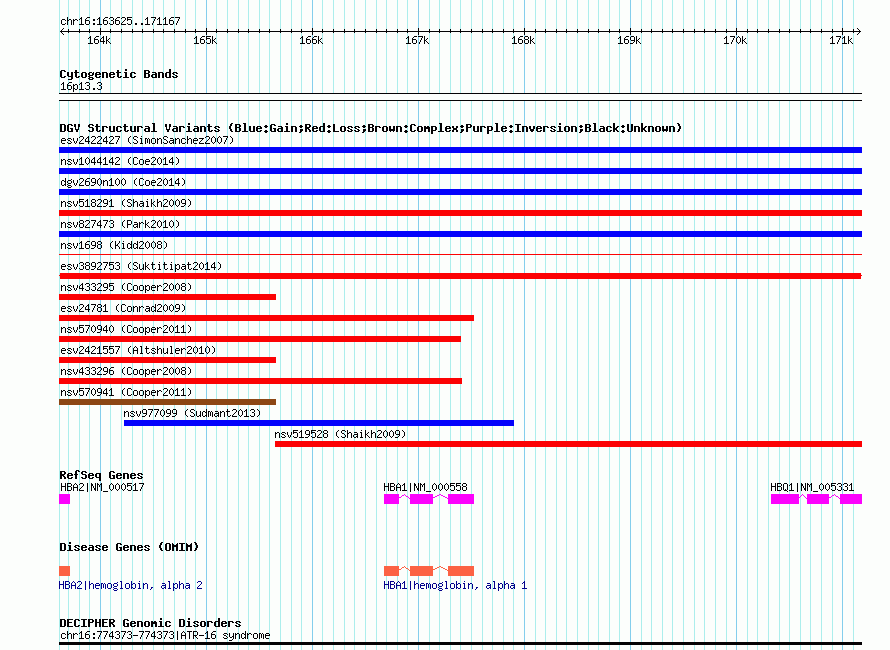
Task: Click the HBQ1|NM_005331 gene label
Action: pyautogui.click(x=812, y=487)
